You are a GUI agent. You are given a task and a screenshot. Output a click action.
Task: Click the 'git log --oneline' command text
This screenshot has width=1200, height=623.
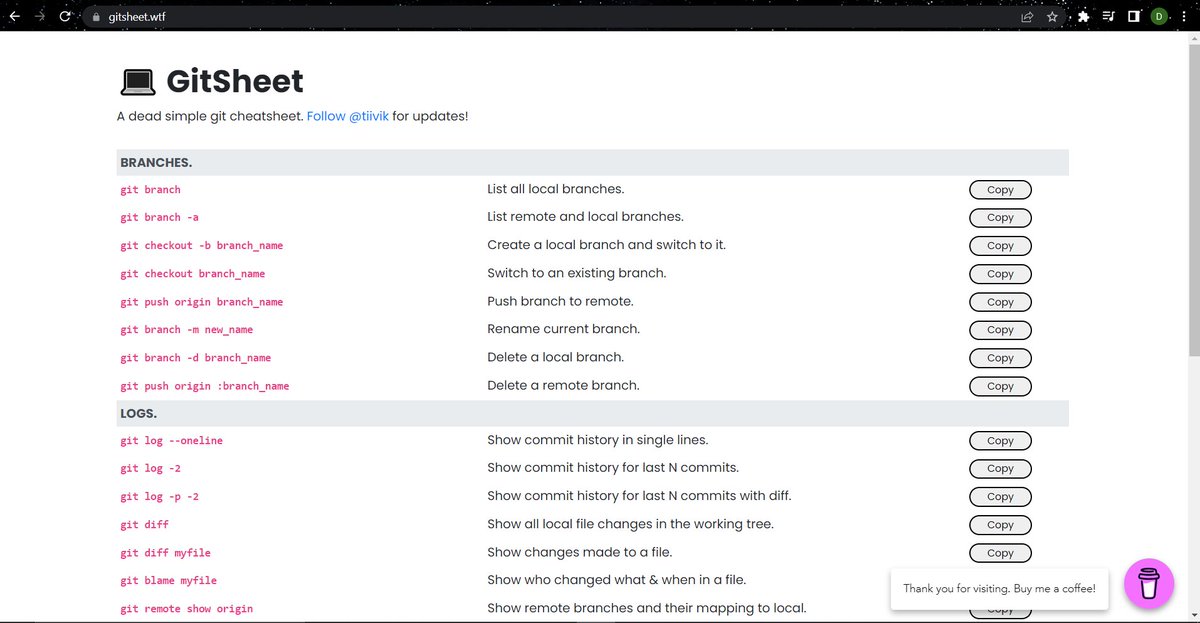(172, 440)
